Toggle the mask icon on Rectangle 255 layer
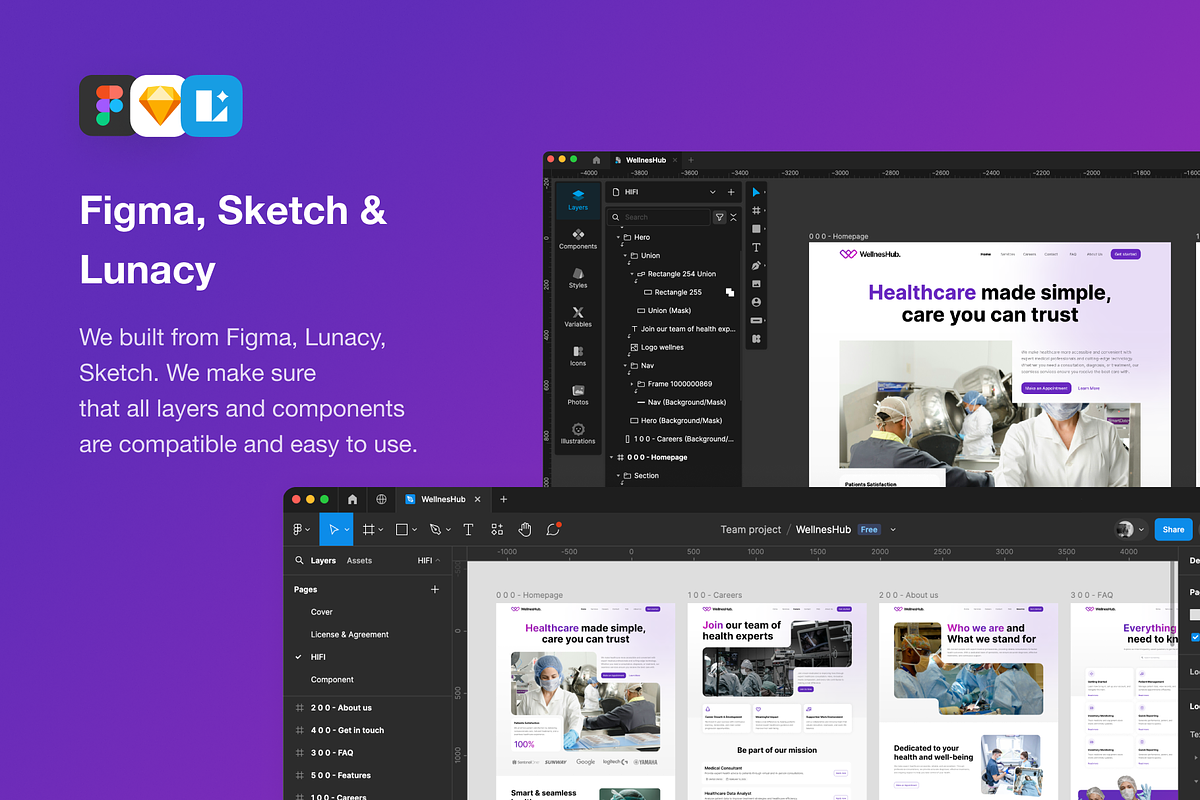 coord(730,292)
